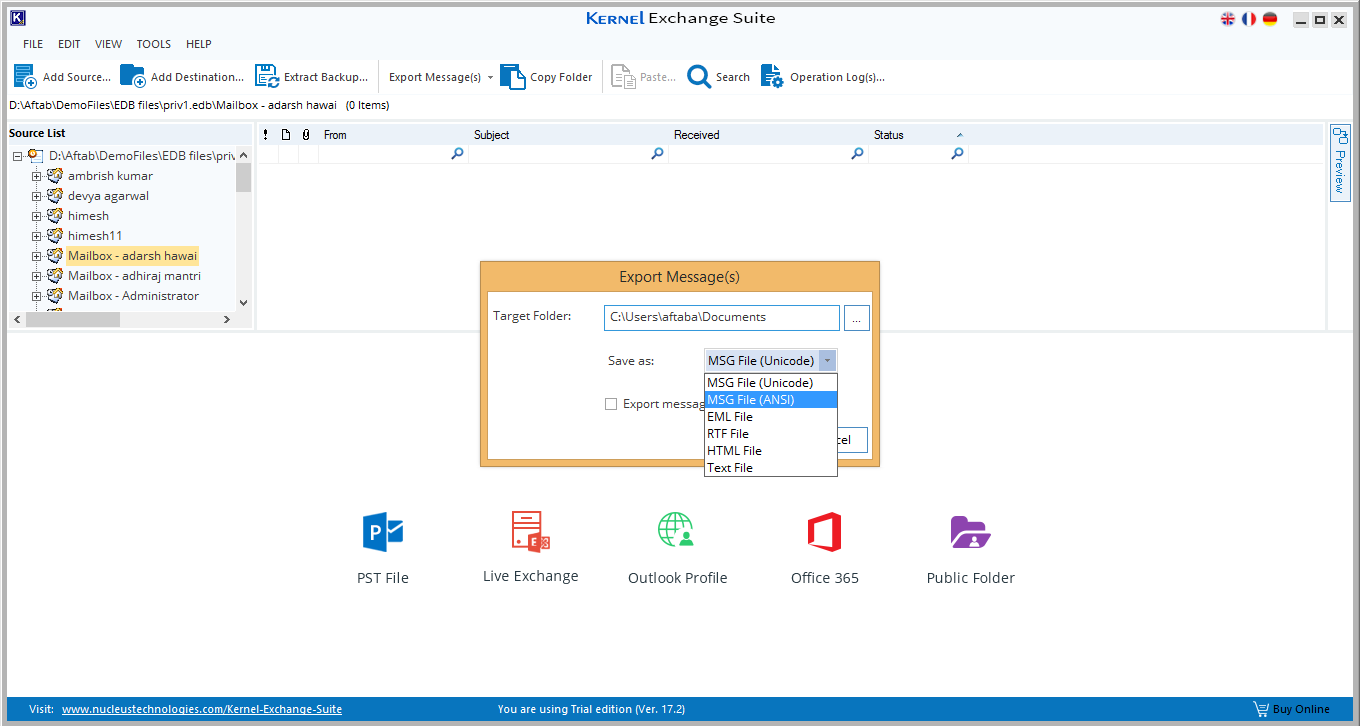Viewport: 1360px width, 726px height.
Task: Open the nucleustechnologies.com website link
Action: pyautogui.click(x=202, y=709)
